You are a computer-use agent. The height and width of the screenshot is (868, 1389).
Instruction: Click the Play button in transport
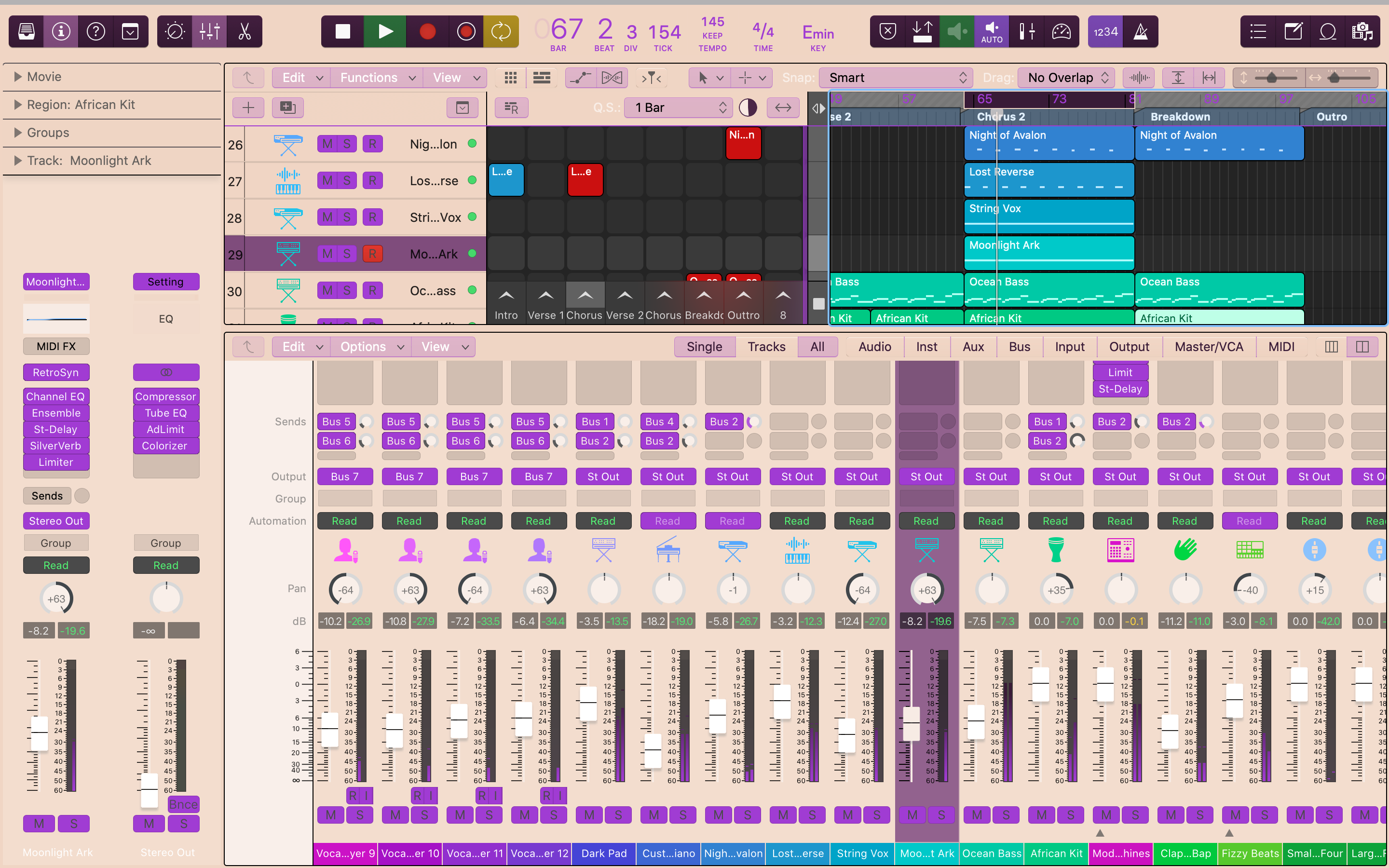tap(385, 31)
